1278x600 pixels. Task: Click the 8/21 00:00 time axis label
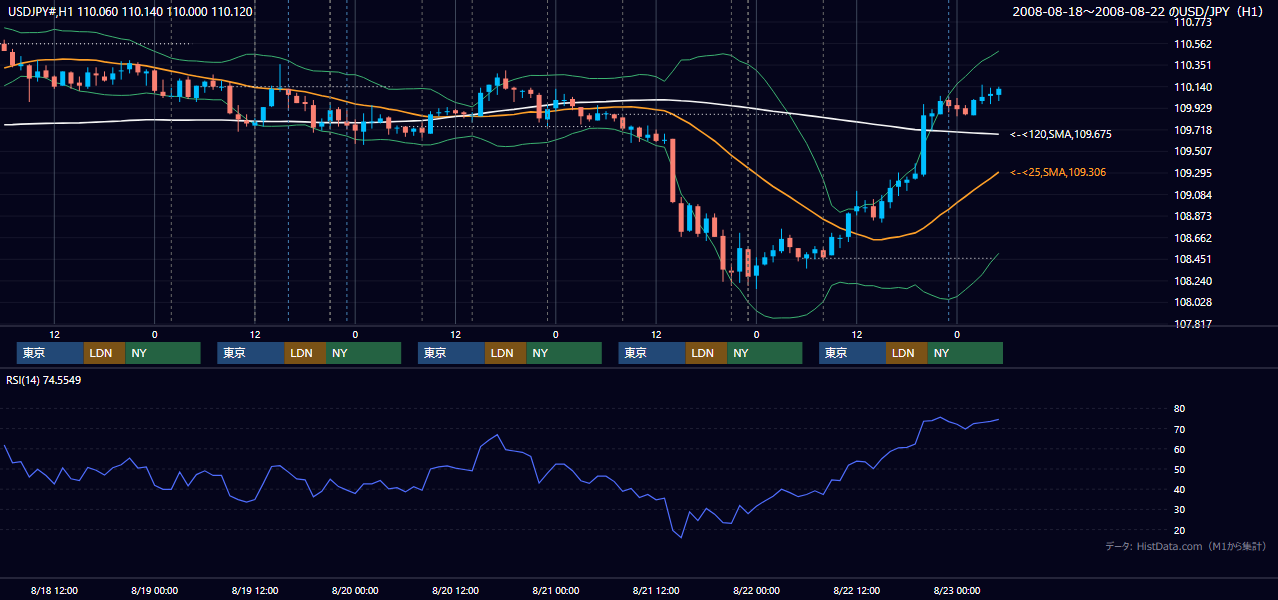tap(555, 590)
